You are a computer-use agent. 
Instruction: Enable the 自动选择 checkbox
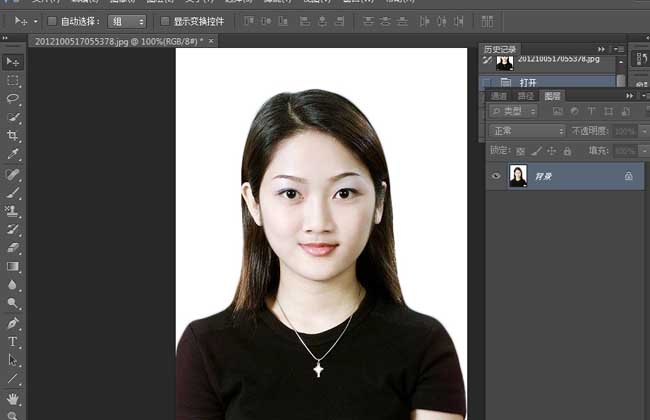[52, 21]
